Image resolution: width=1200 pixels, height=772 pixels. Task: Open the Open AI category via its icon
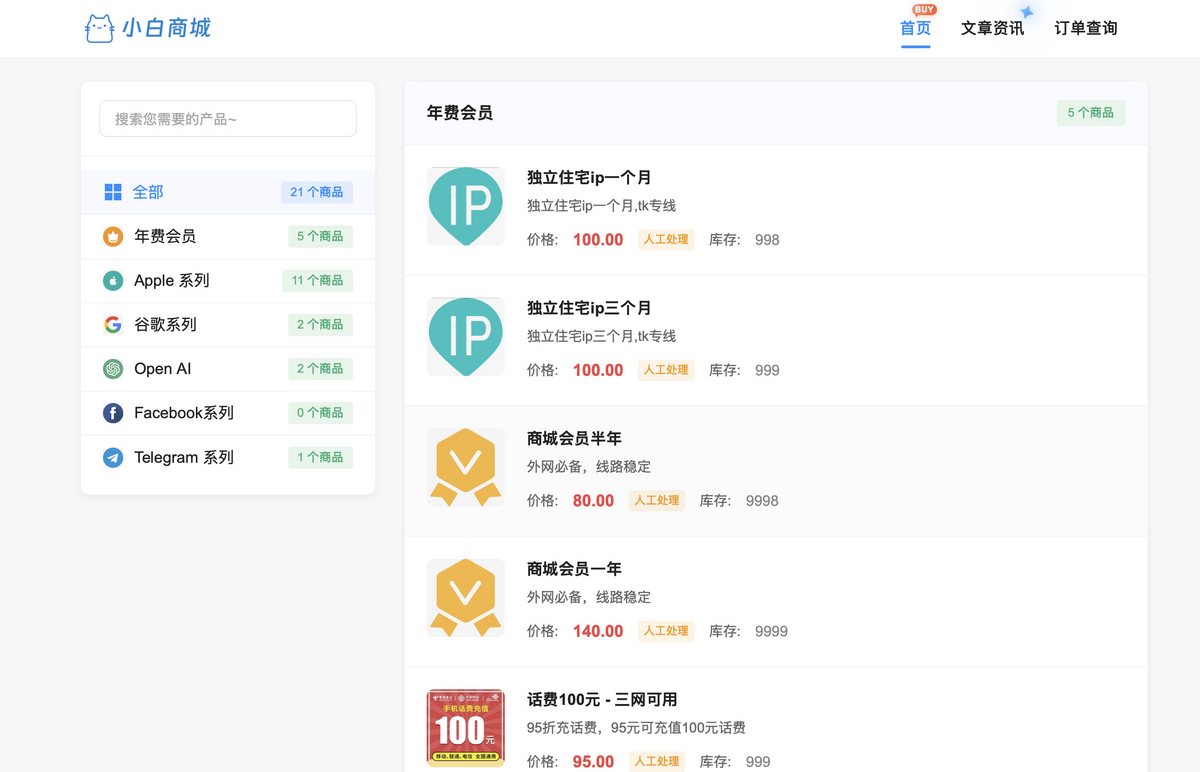[x=113, y=368]
